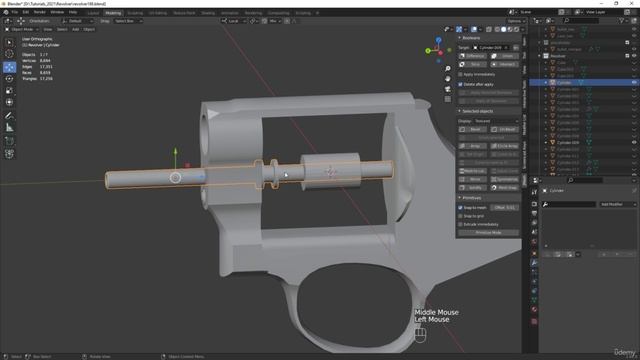This screenshot has width=640, height=360.
Task: Click the Blender logo menu icon
Action: pos(6,12)
